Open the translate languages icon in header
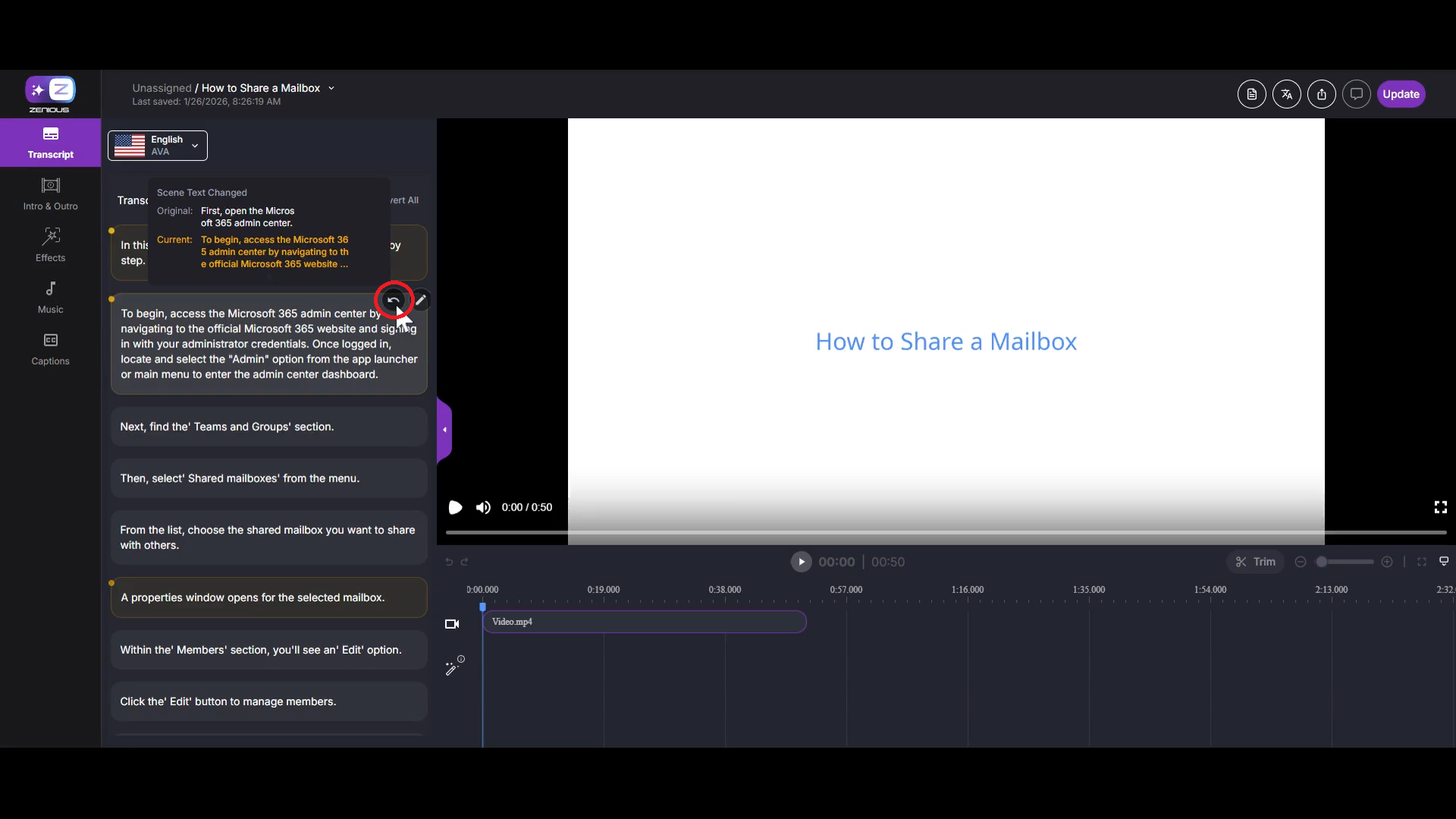Image resolution: width=1456 pixels, height=819 pixels. pos(1286,94)
